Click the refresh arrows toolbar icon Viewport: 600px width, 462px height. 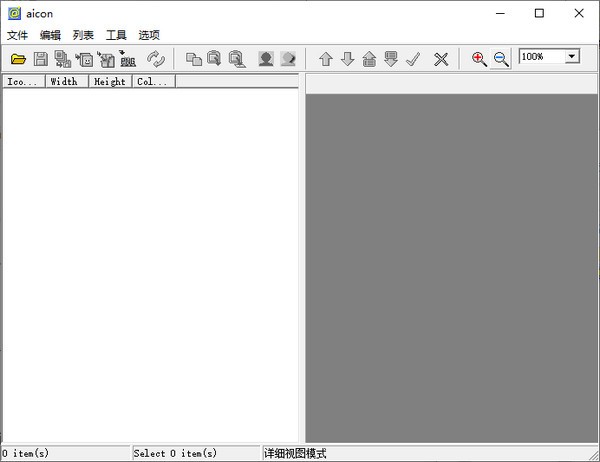click(155, 59)
